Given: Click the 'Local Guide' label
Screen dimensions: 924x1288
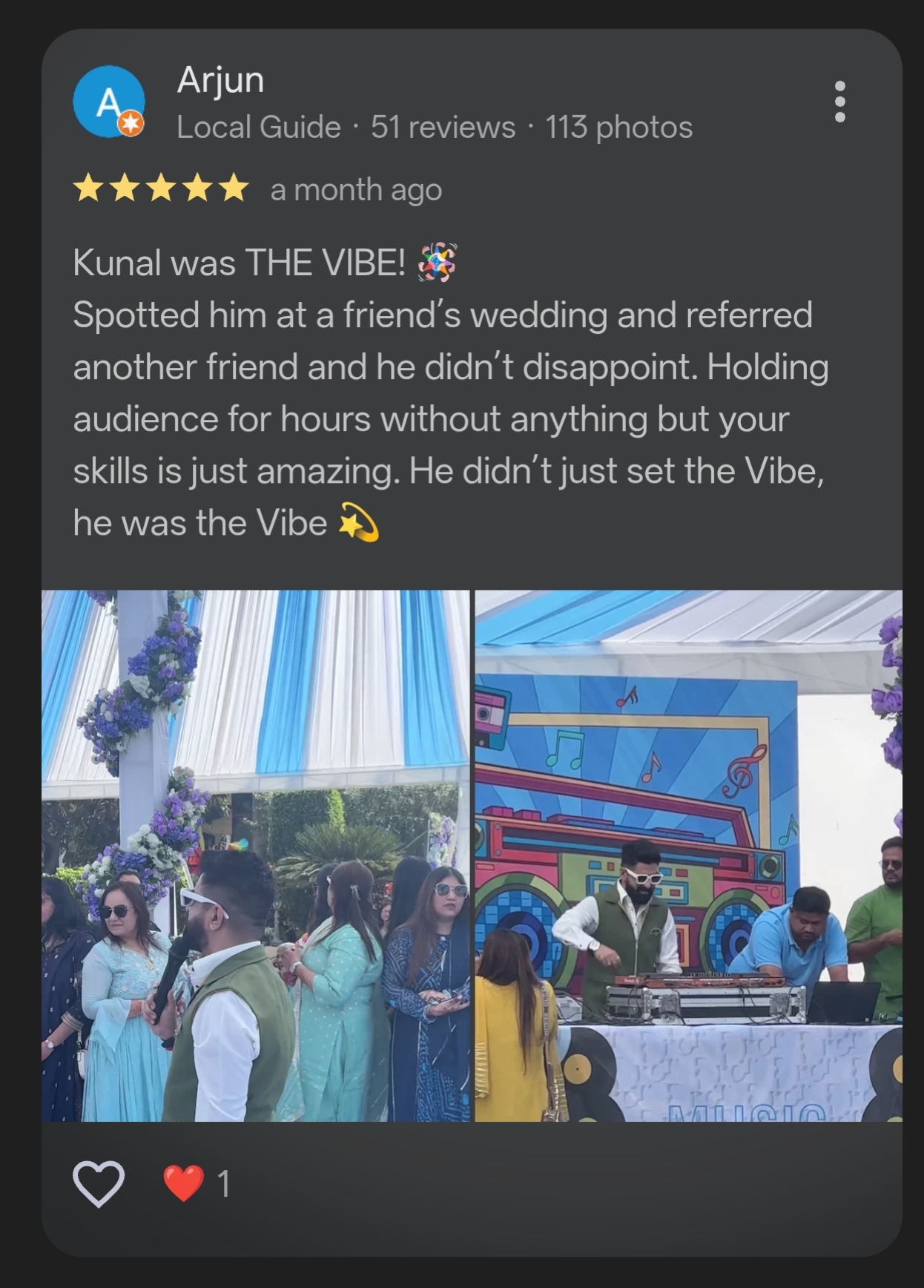Looking at the screenshot, I should (259, 128).
